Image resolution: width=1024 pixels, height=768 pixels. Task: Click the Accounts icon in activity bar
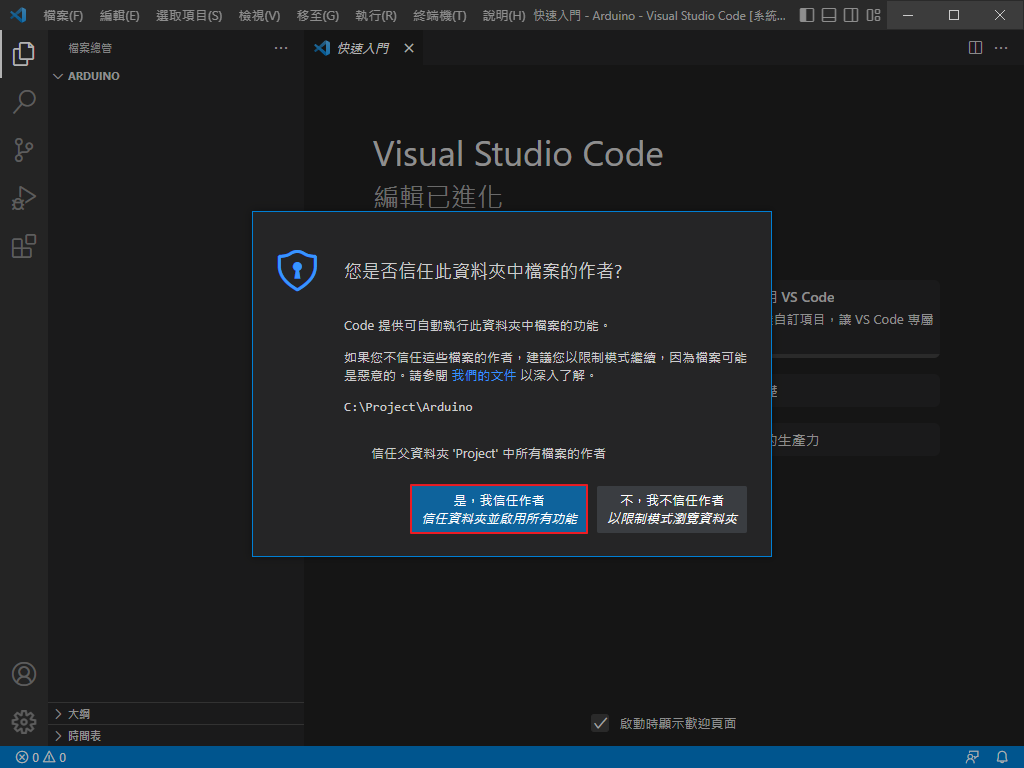click(x=24, y=674)
